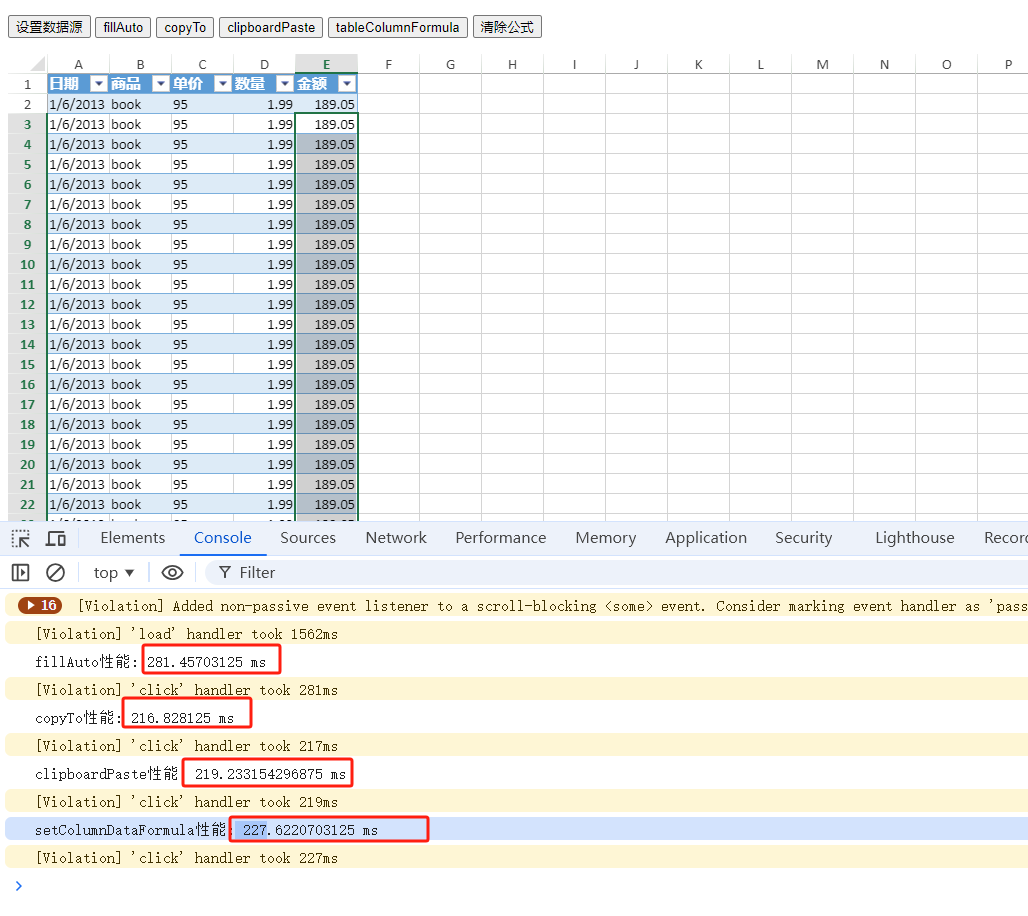Show the console sidebar panel icon

20,573
